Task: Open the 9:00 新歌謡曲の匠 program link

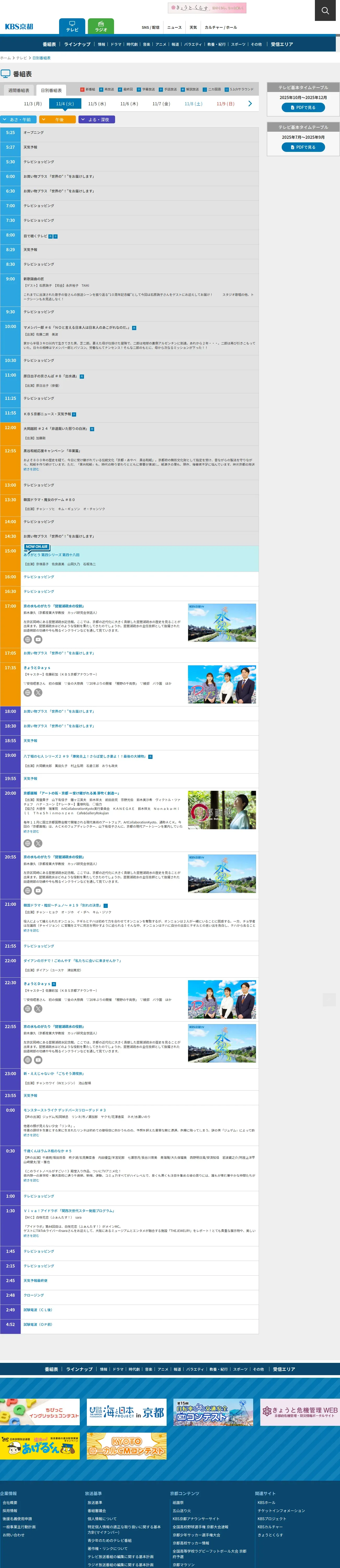Action: pyautogui.click(x=33, y=279)
